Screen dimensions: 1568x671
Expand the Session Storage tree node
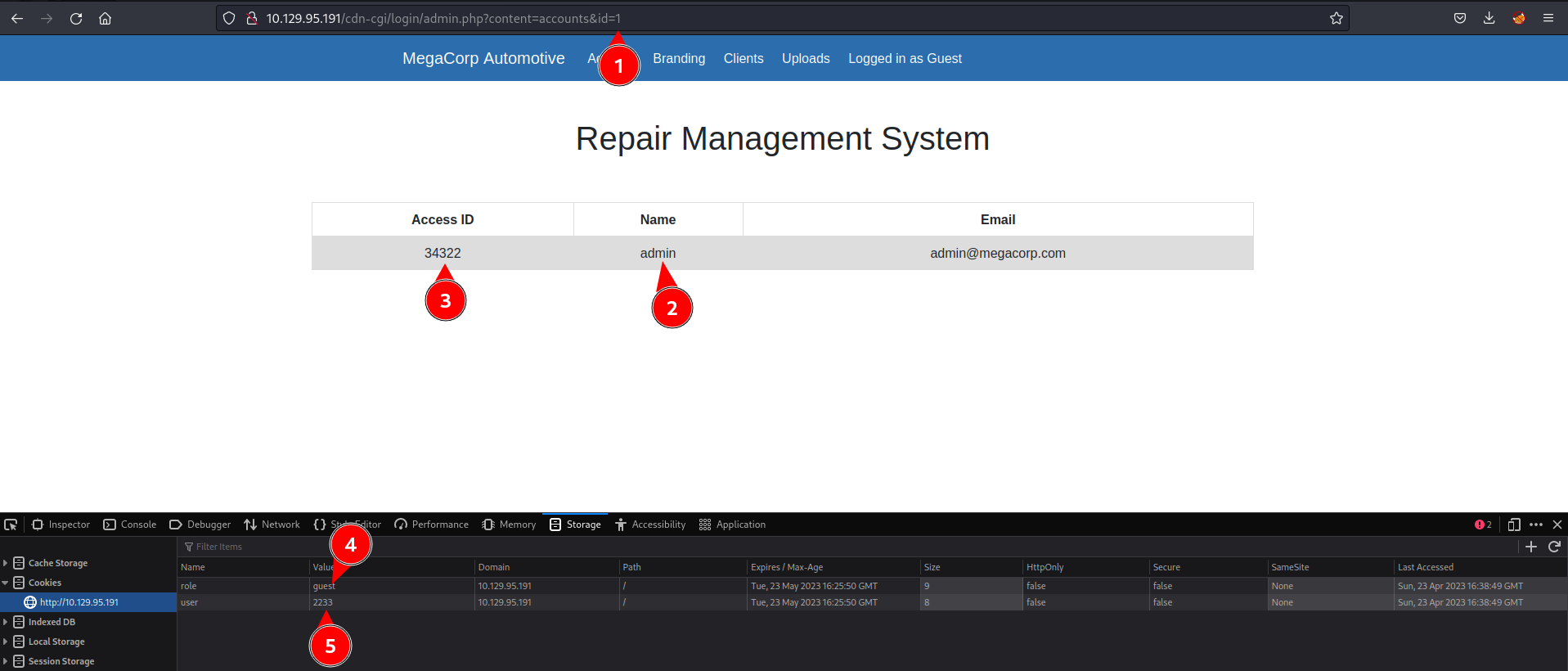(5, 661)
